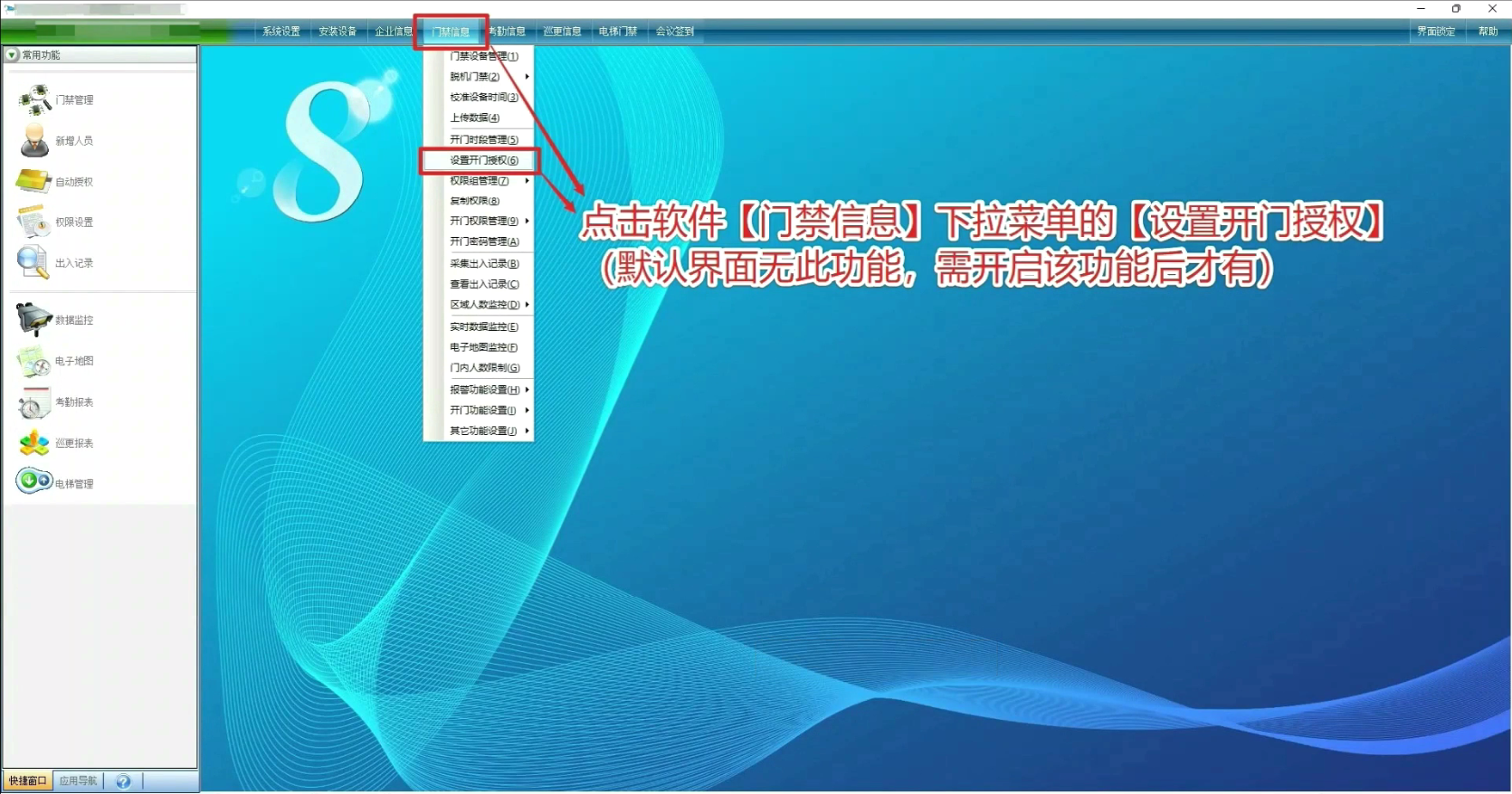Select 上传数据(4) menu item
Image resolution: width=1512 pixels, height=794 pixels.
pyautogui.click(x=479, y=118)
